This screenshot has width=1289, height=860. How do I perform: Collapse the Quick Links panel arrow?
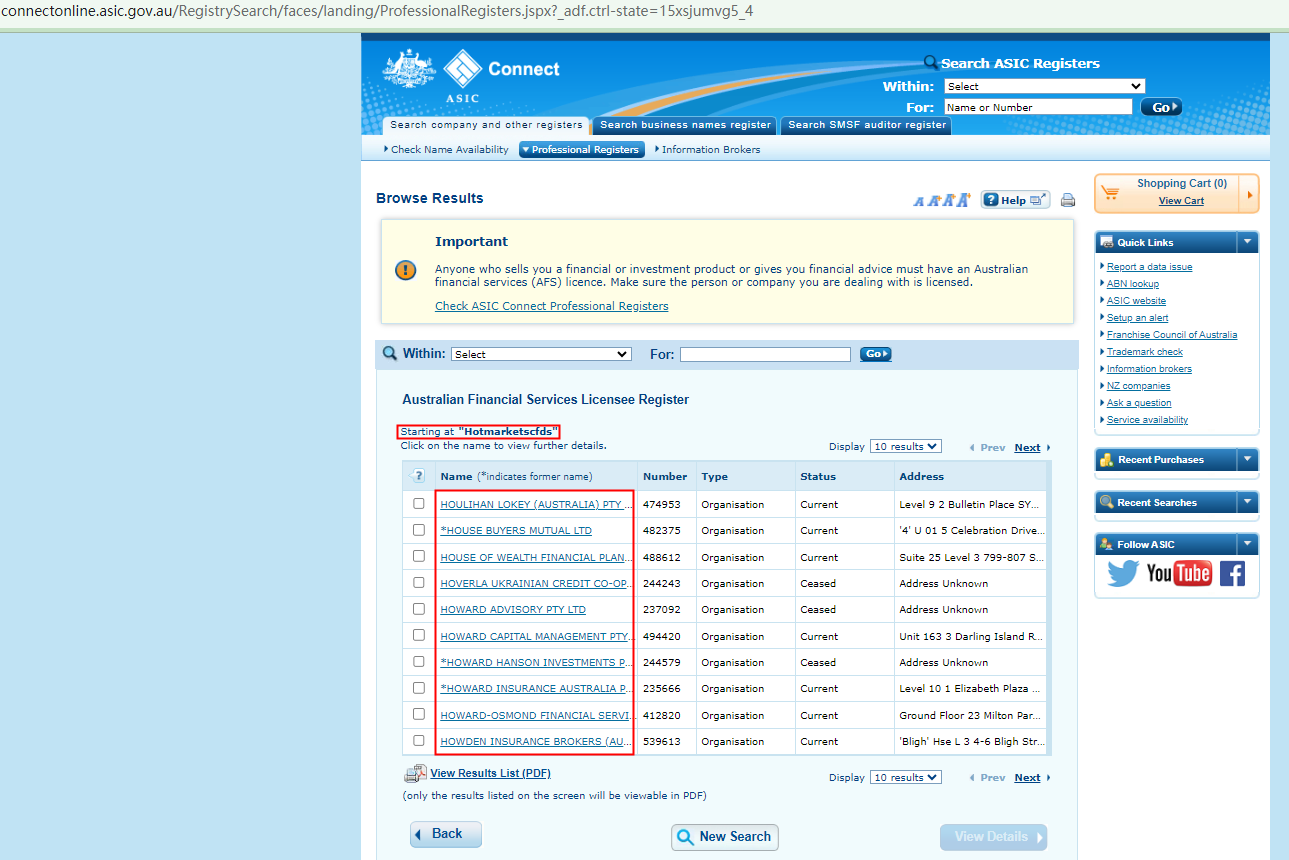pos(1246,242)
